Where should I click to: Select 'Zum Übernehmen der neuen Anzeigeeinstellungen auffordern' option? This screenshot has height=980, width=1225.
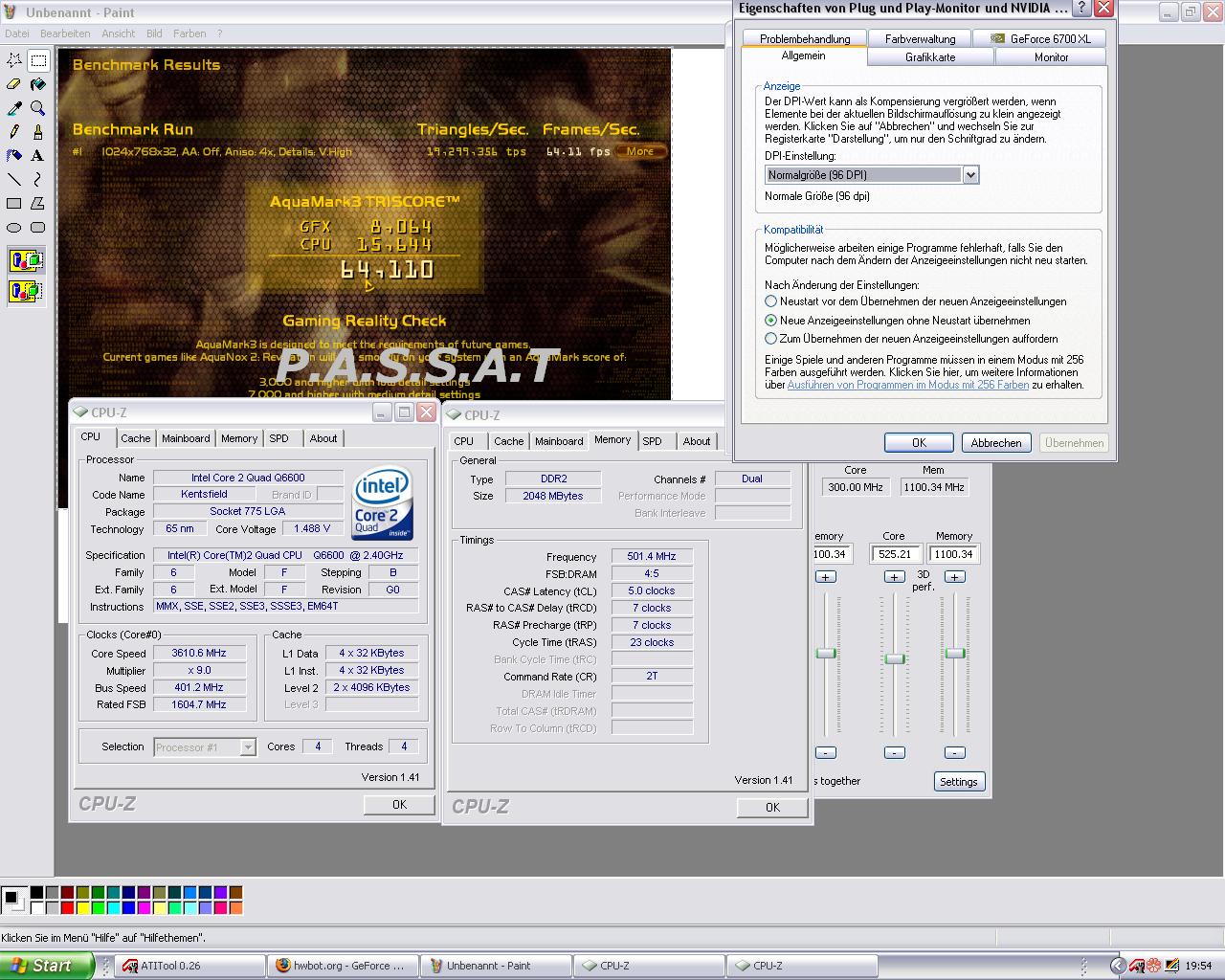pos(770,339)
